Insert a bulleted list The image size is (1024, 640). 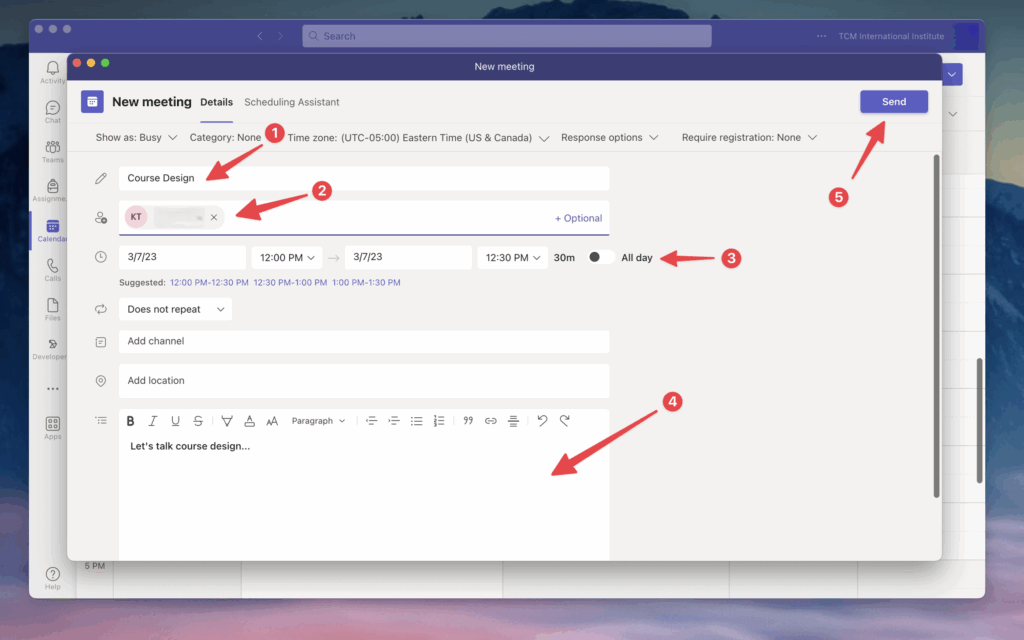pos(417,421)
